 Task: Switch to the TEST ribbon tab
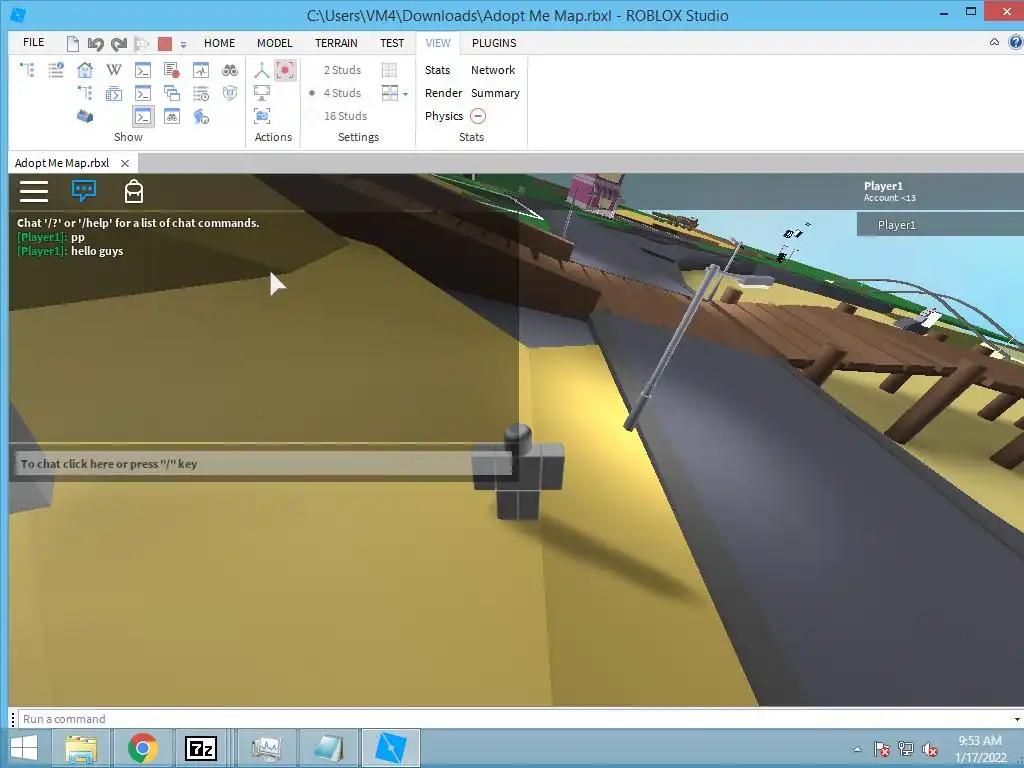(392, 43)
